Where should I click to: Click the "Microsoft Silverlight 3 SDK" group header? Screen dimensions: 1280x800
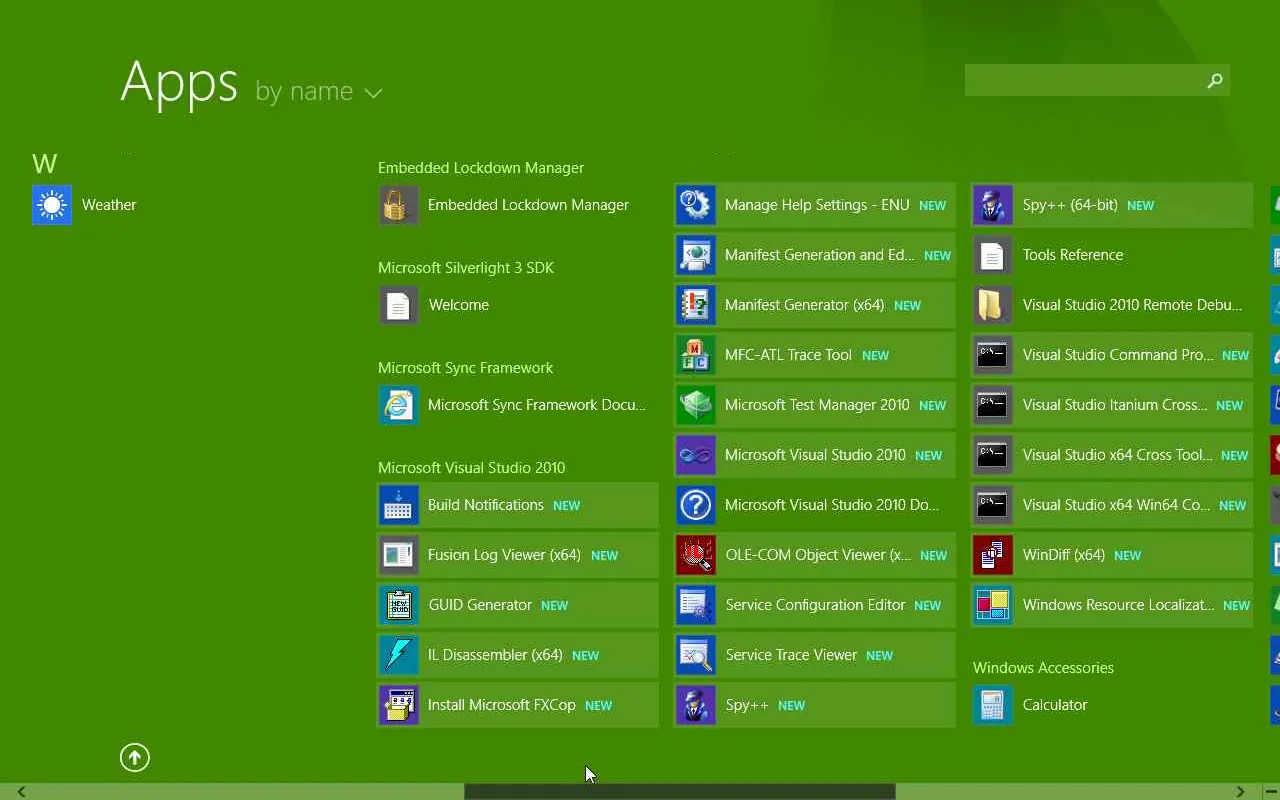(466, 268)
